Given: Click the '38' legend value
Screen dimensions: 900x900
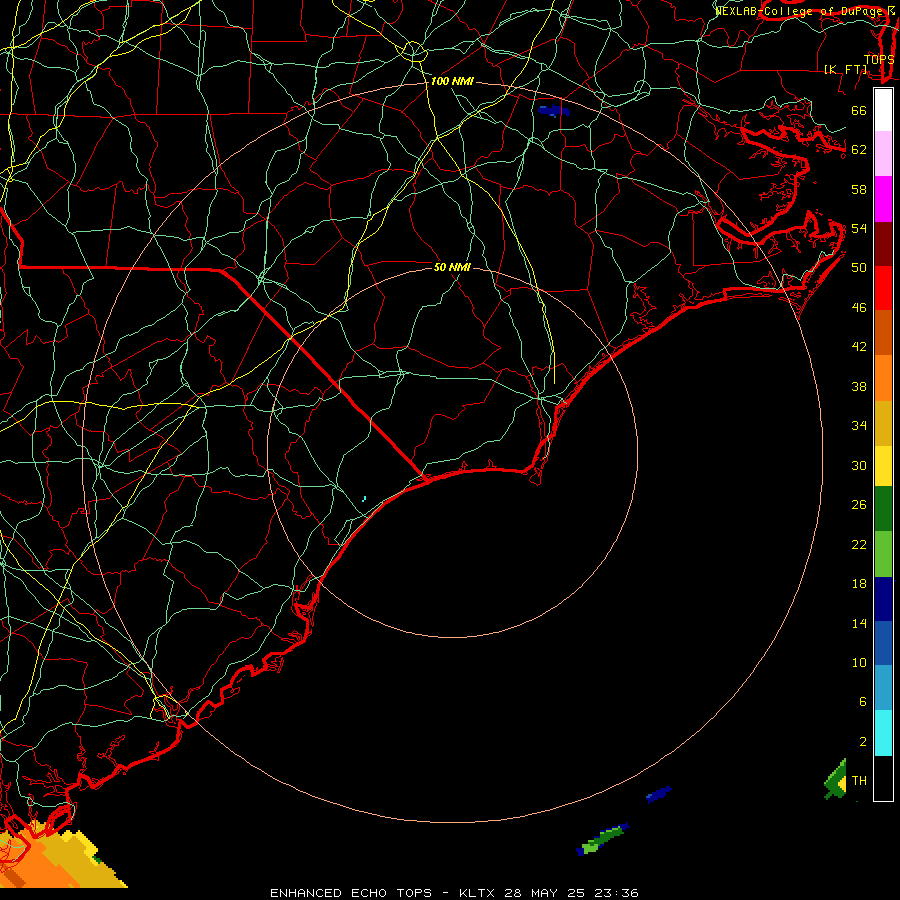Looking at the screenshot, I should coord(859,386).
